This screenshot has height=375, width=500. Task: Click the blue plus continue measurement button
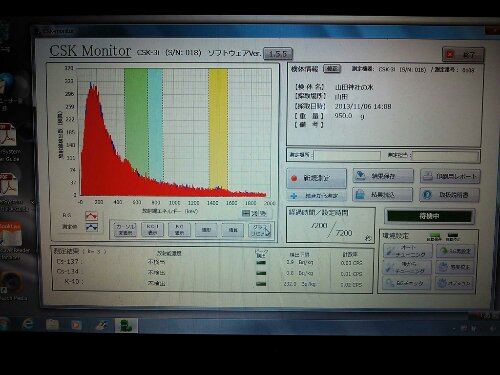tap(317, 196)
